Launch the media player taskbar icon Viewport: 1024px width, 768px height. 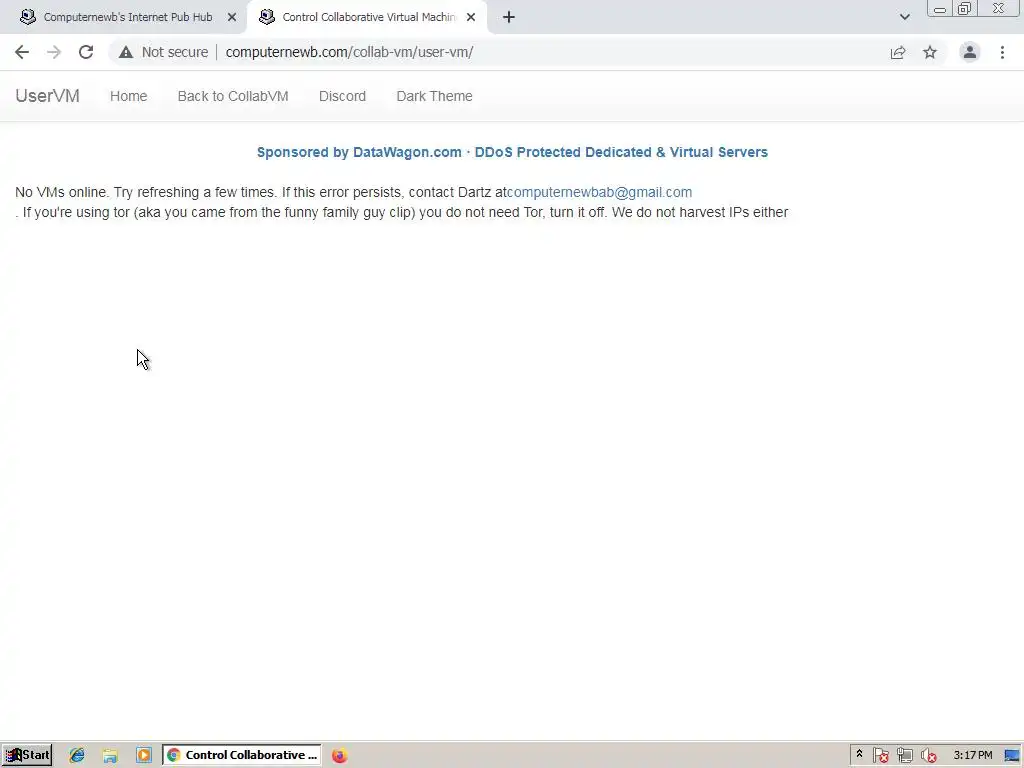click(x=144, y=756)
